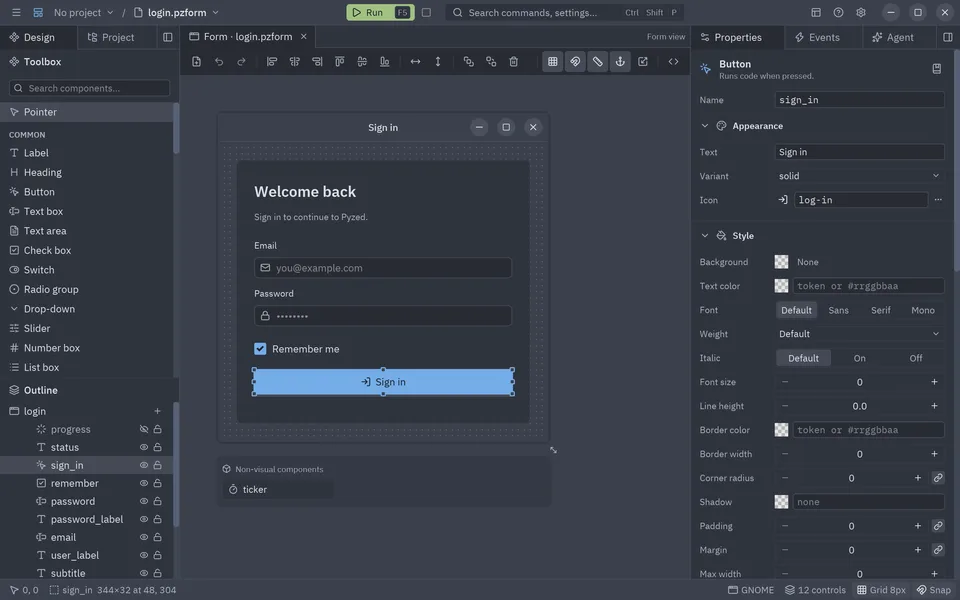Open the No project dropdown
This screenshot has height=600, width=960.
click(x=83, y=12)
